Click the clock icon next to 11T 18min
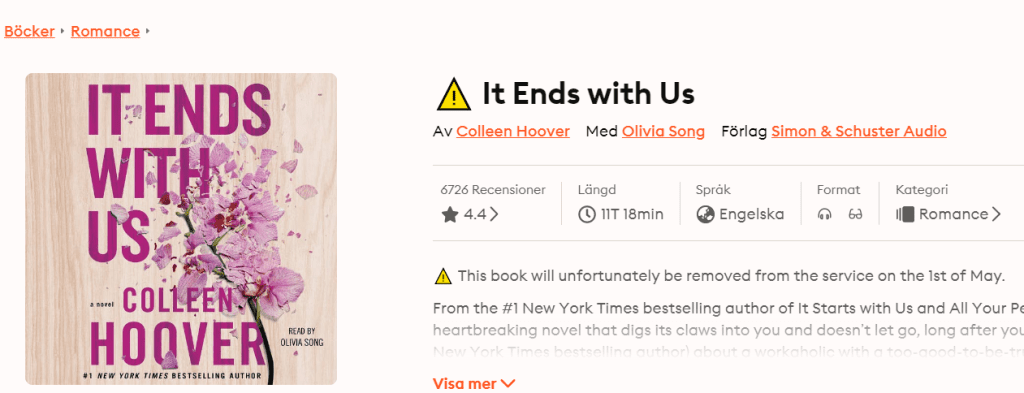The height and width of the screenshot is (393, 1024). tap(587, 214)
